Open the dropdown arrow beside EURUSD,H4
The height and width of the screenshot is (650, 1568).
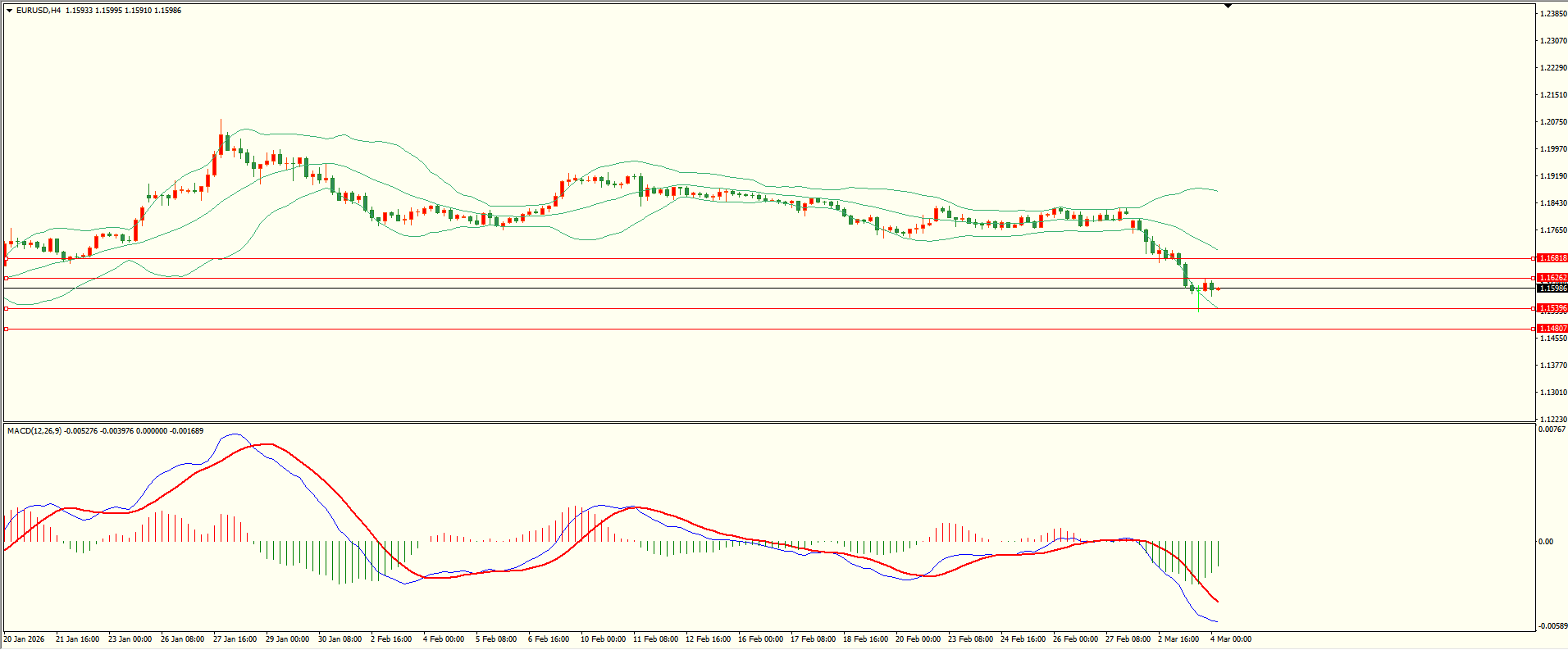click(x=9, y=11)
